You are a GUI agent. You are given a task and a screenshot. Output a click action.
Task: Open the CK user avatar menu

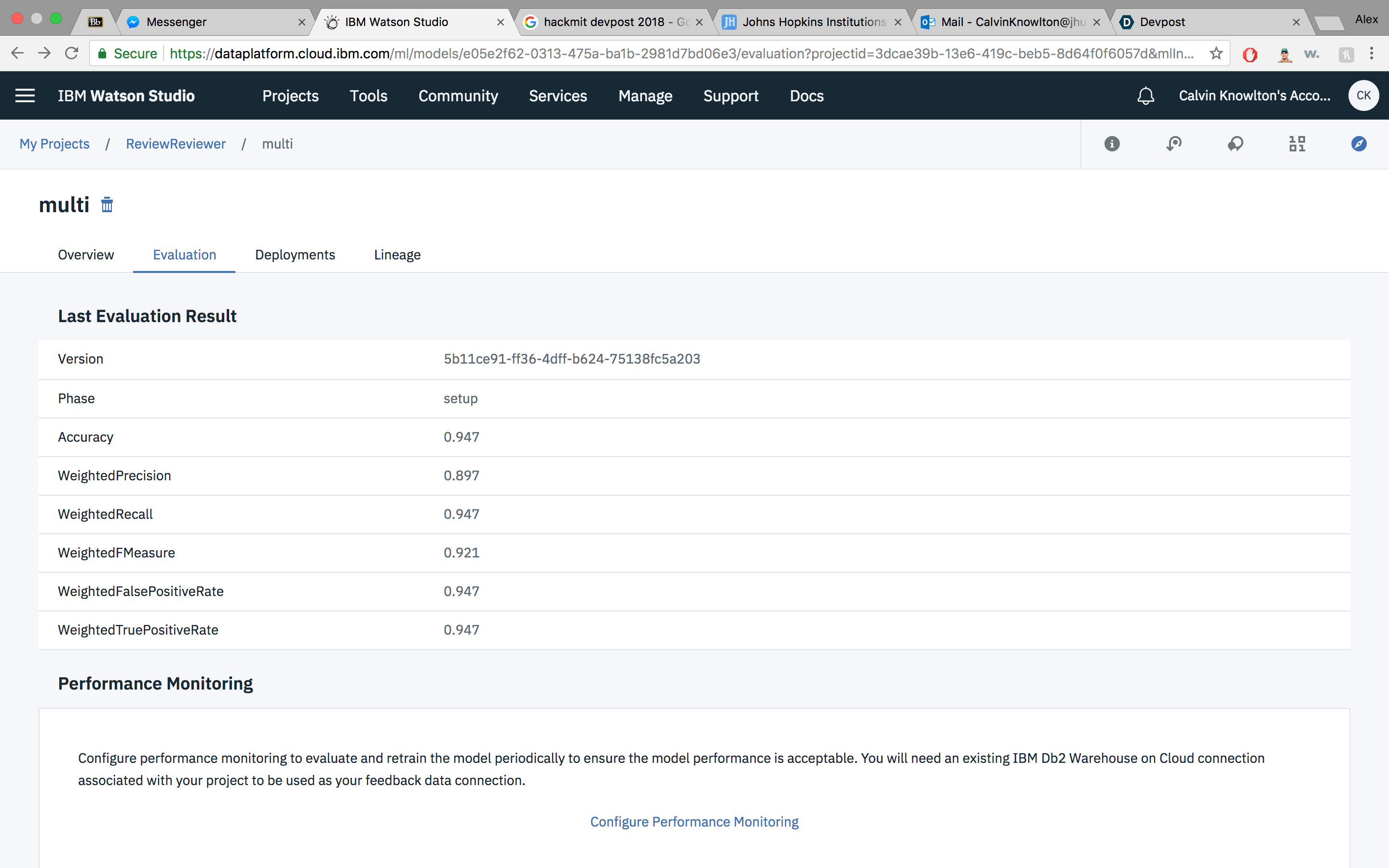[x=1363, y=95]
